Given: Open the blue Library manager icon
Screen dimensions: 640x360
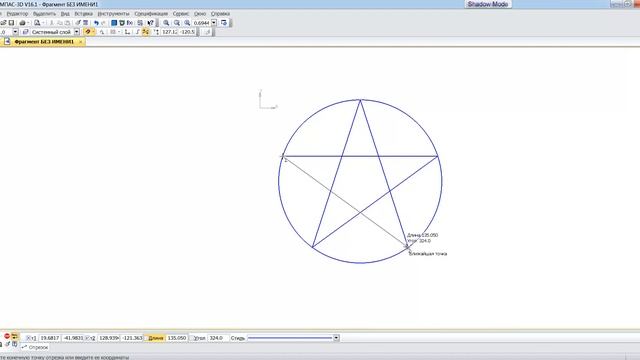Looking at the screenshot, I should coord(114,23).
